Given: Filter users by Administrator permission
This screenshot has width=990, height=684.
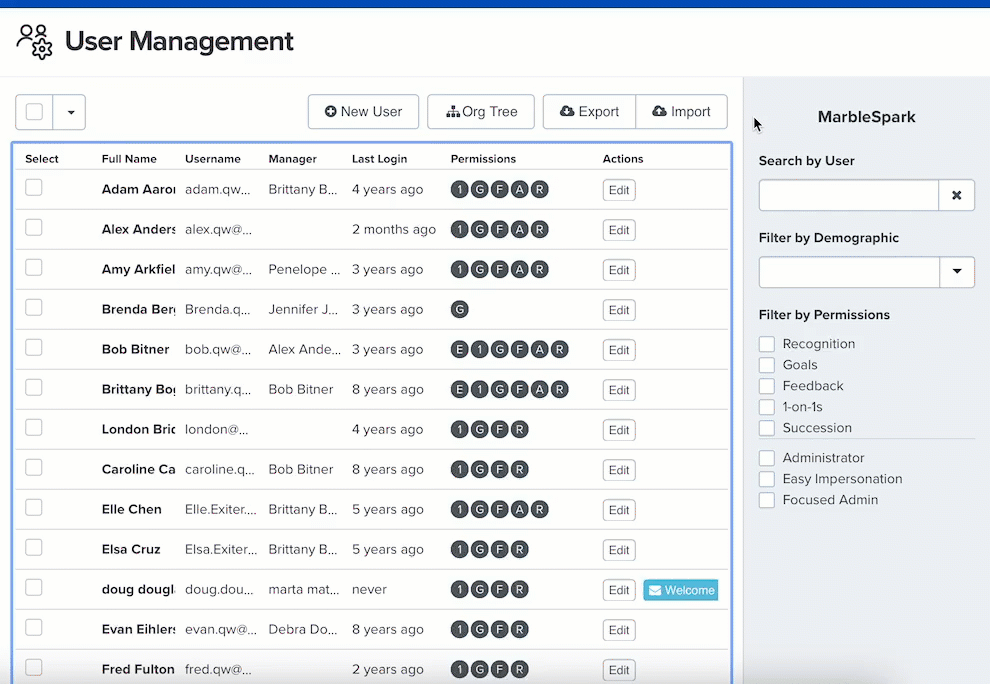Looking at the screenshot, I should click(x=766, y=458).
